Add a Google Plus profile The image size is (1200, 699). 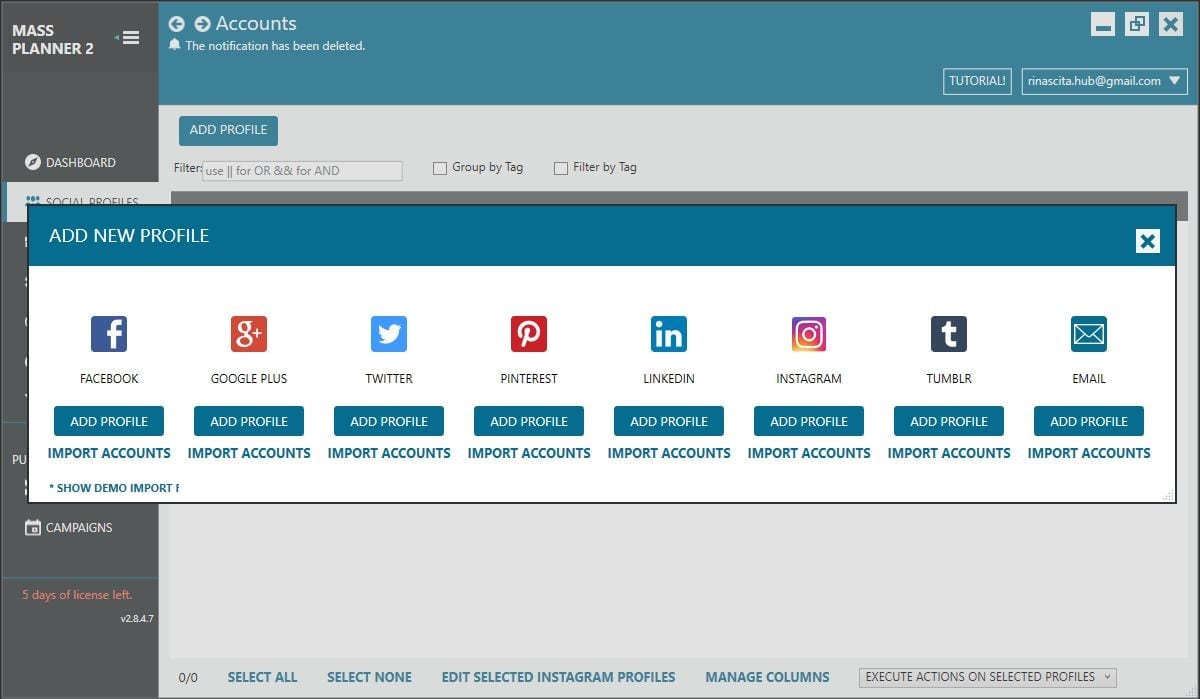pos(249,421)
